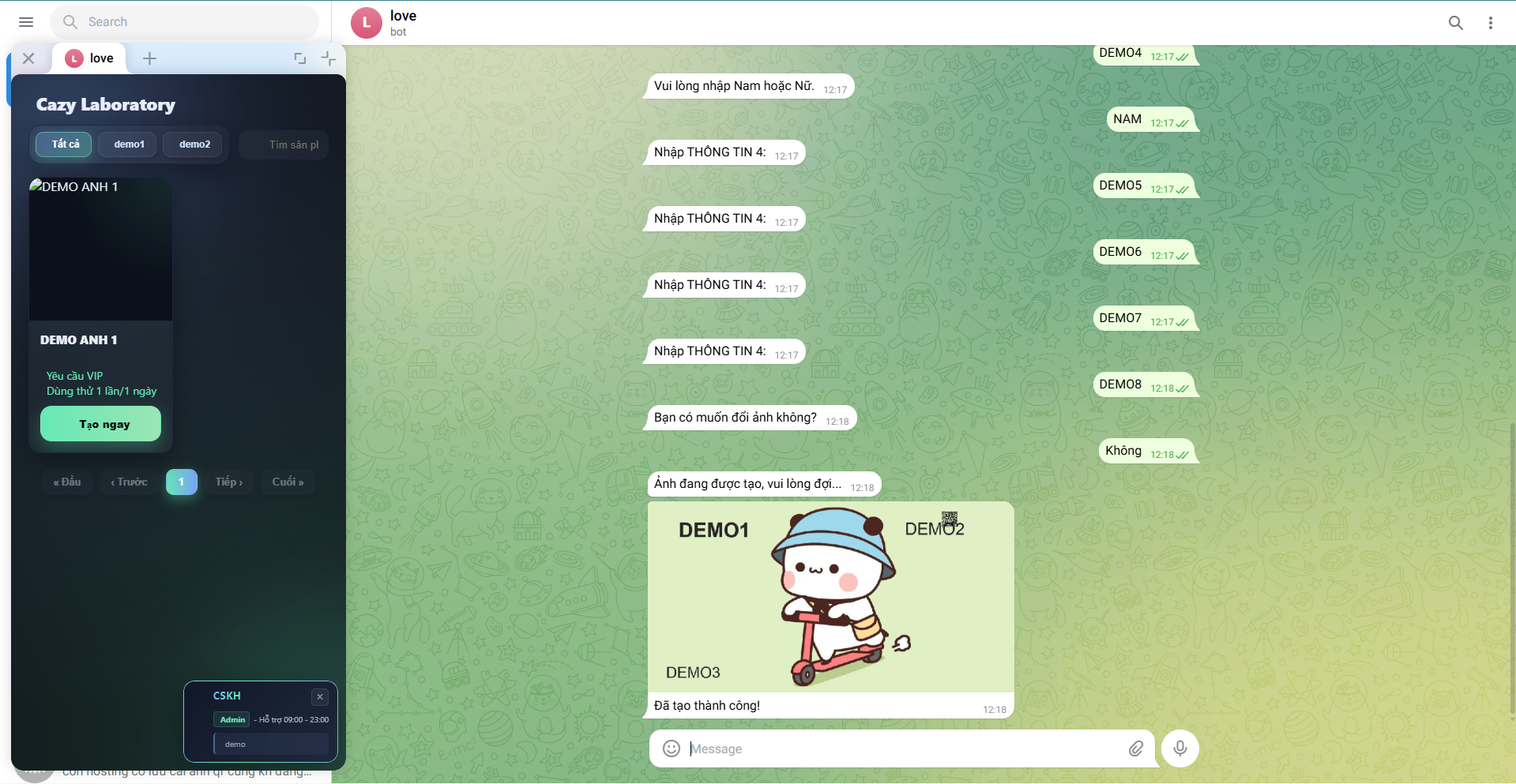Screen dimensions: 1516x784
Task: Select the 'Tất cả' filter
Action: click(x=65, y=144)
